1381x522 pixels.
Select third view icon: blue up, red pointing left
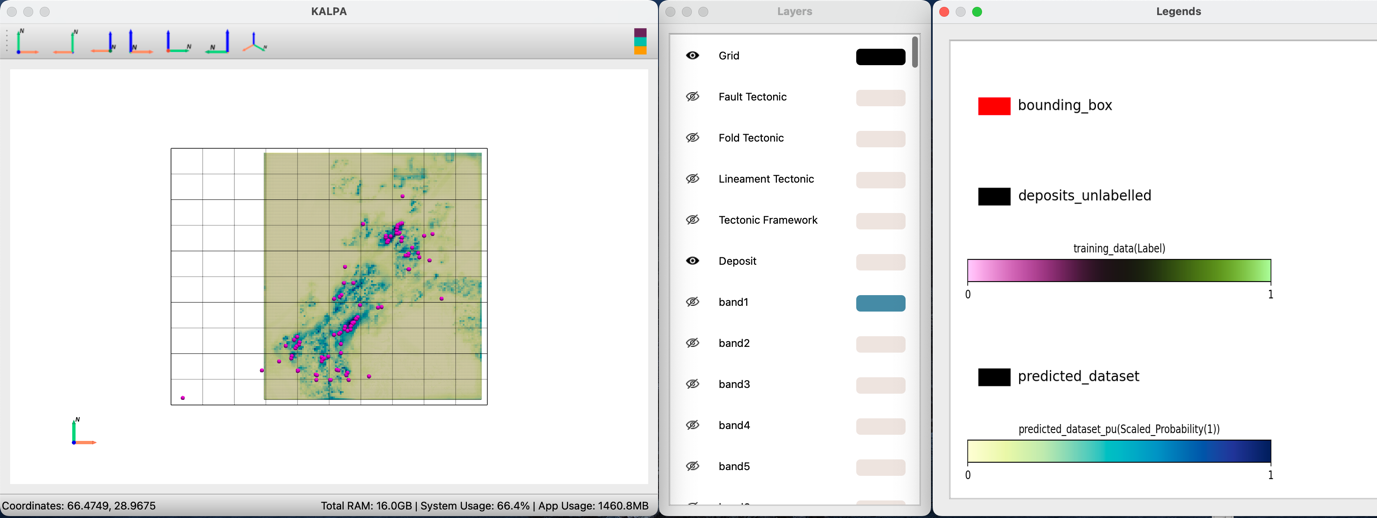click(104, 42)
